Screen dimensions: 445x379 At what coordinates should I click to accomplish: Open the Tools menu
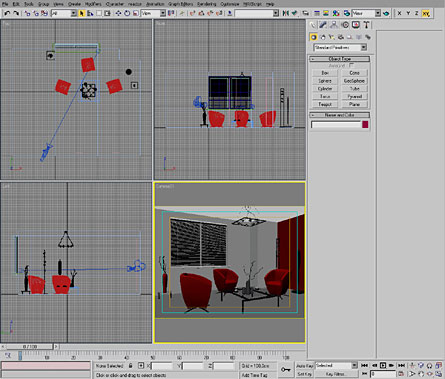pyautogui.click(x=29, y=4)
